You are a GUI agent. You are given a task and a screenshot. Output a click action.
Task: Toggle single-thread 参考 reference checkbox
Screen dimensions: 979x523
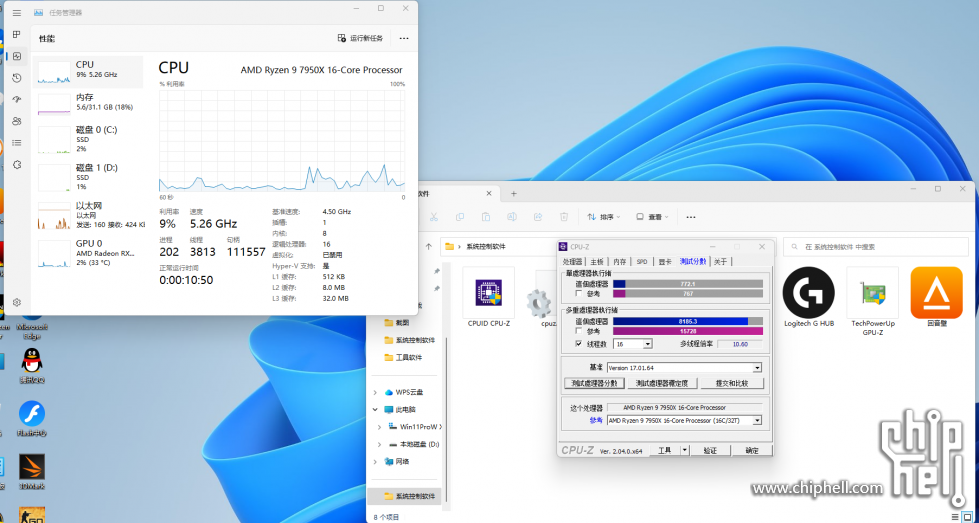(579, 293)
